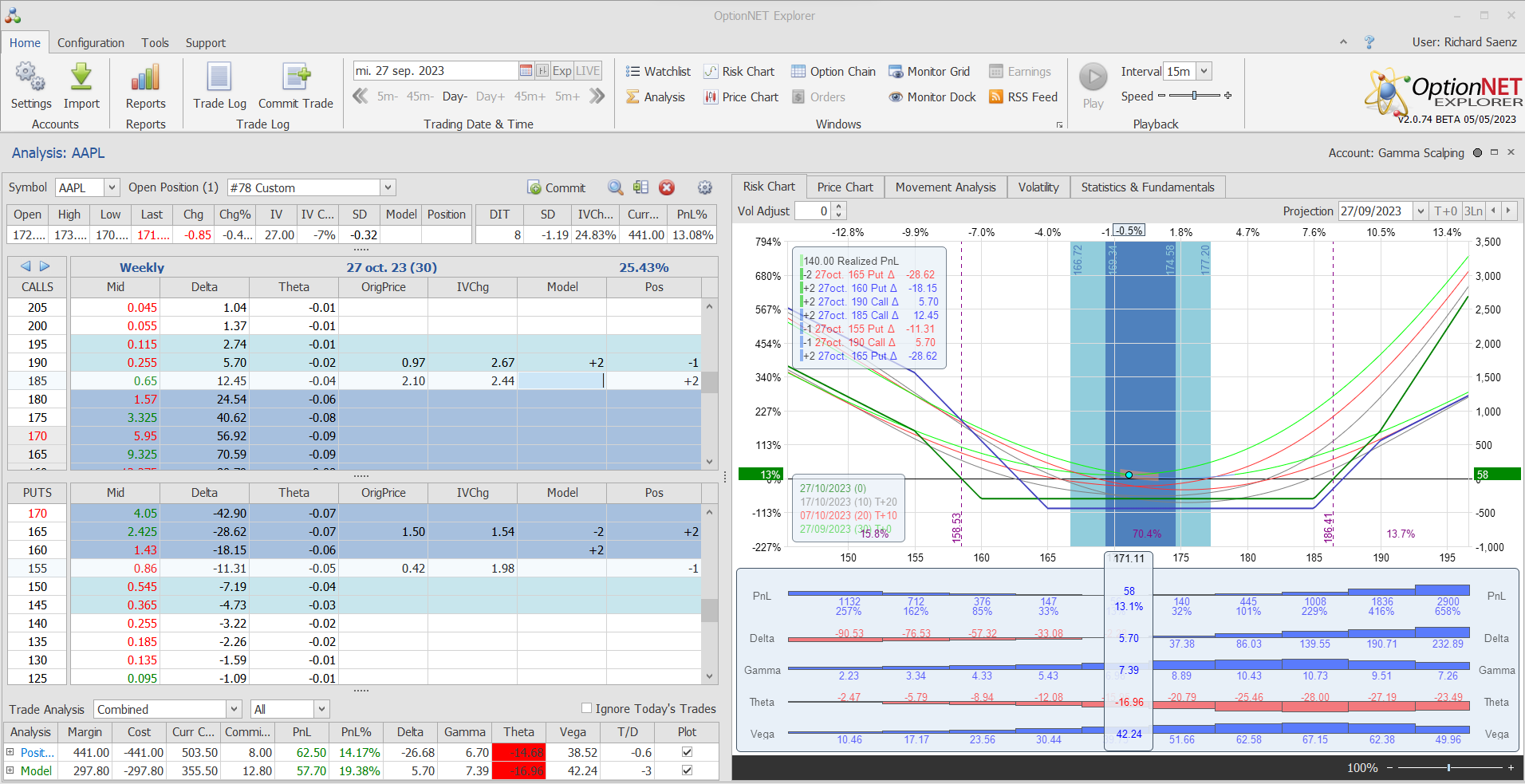Open the #78 Custom position dropdown
This screenshot has height=784, width=1525.
point(388,187)
